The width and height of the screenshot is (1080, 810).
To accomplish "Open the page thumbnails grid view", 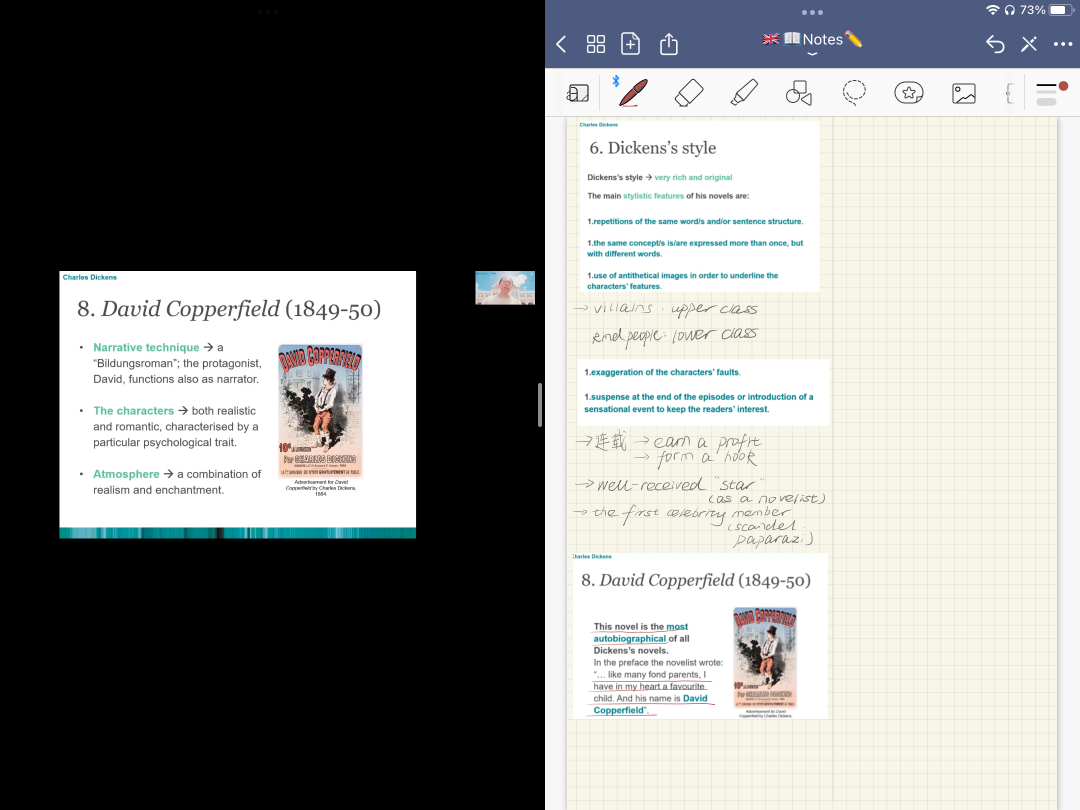I will [596, 44].
